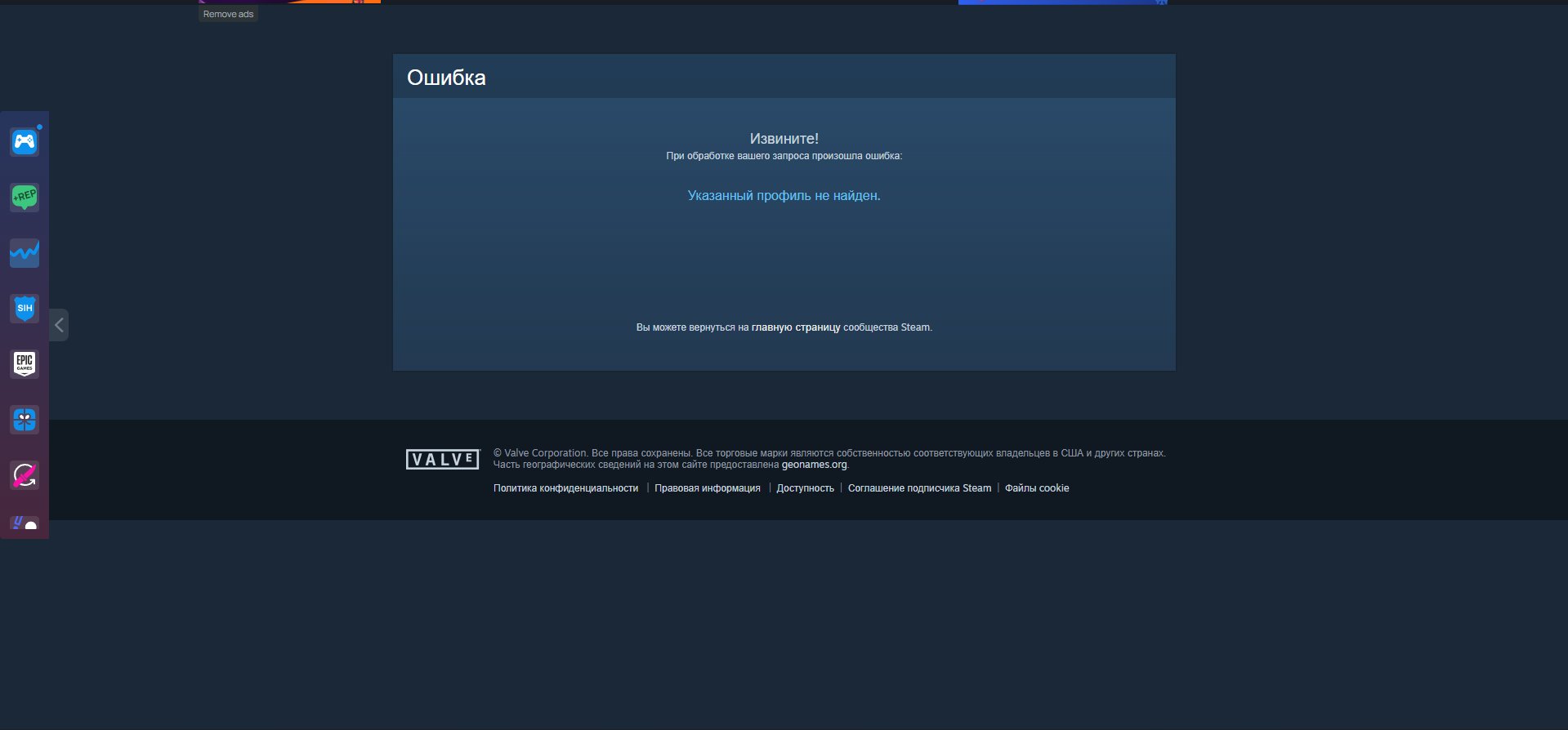Open Правовая информация footer link

pos(707,488)
